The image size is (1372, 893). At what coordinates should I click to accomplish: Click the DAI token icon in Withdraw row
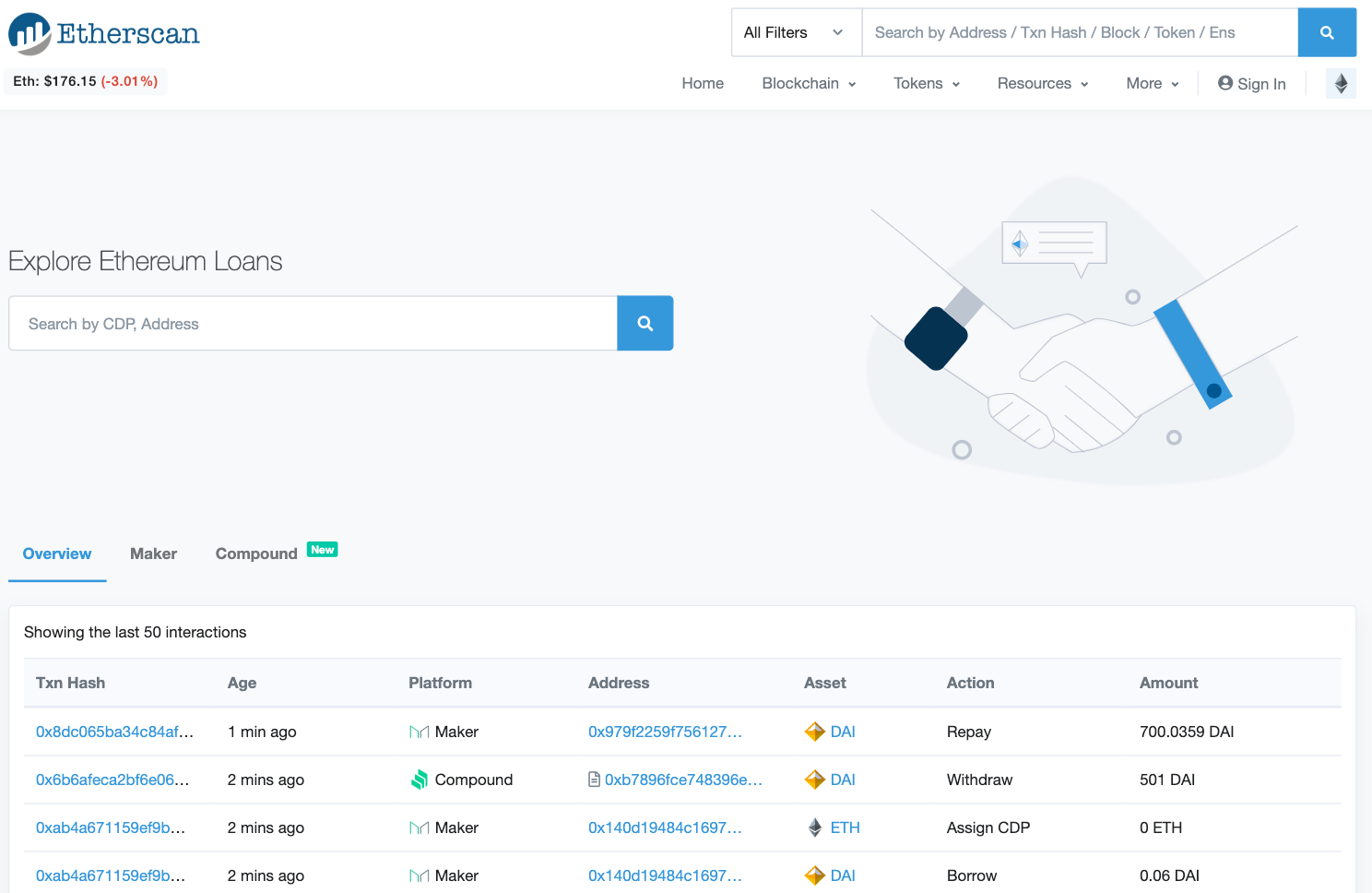815,780
